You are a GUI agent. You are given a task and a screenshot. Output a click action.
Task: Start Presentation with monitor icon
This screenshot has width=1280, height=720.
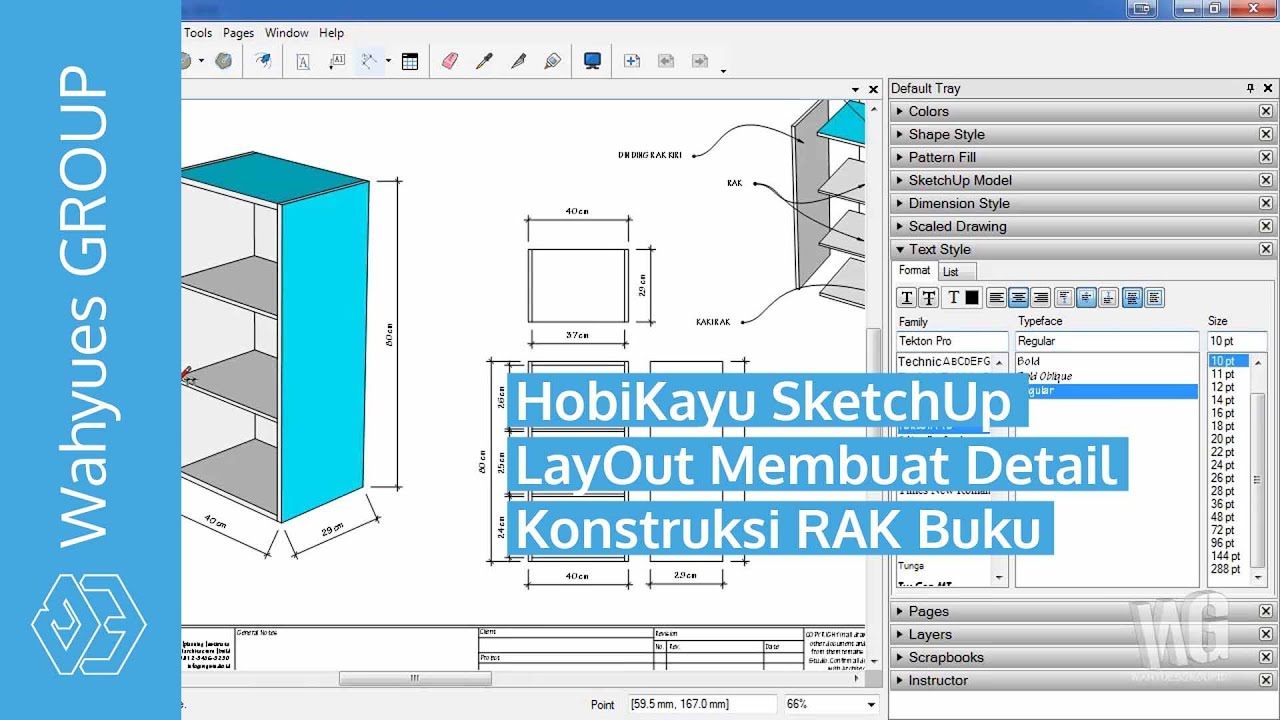tap(592, 61)
